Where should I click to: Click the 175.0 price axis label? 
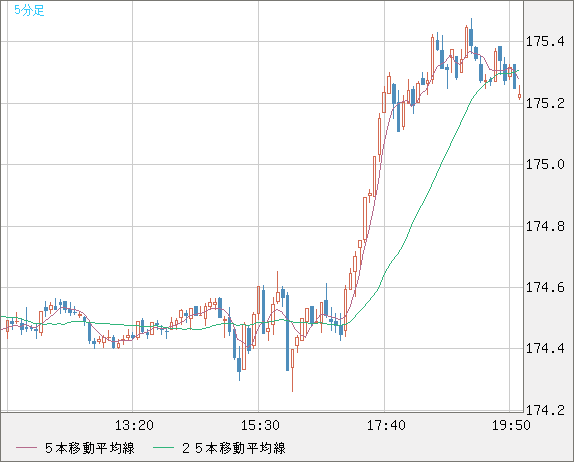[x=545, y=164]
